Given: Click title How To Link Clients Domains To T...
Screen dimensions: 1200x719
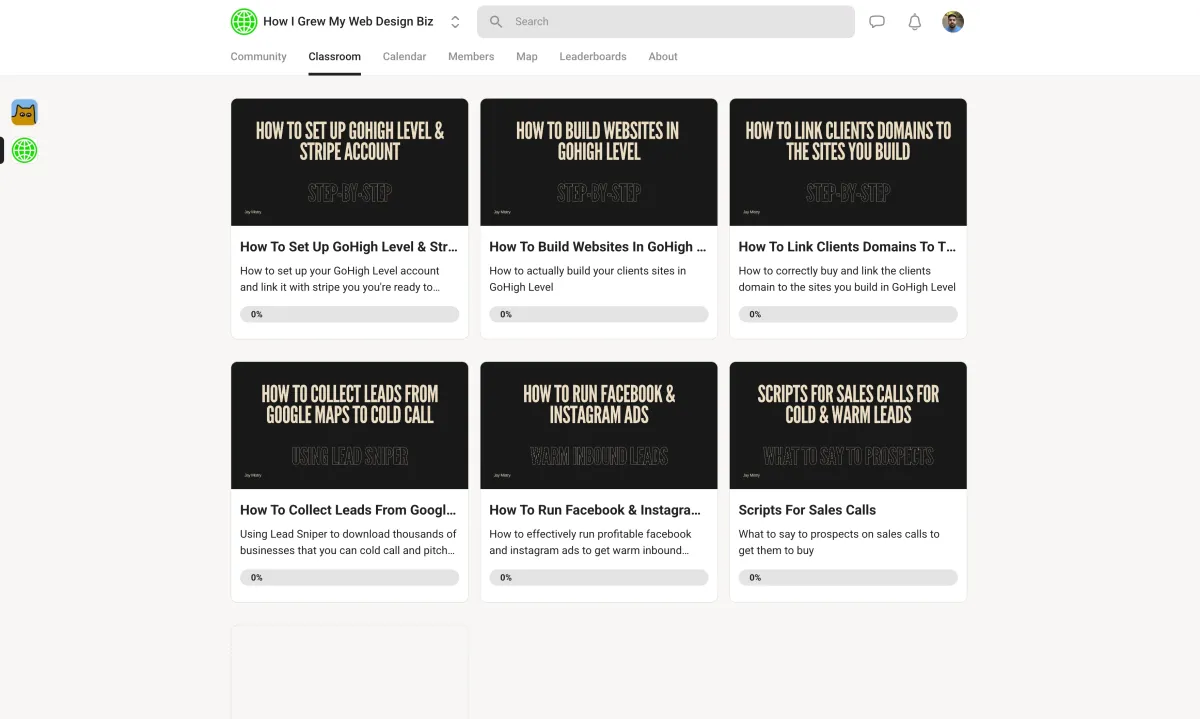Looking at the screenshot, I should coord(847,247).
